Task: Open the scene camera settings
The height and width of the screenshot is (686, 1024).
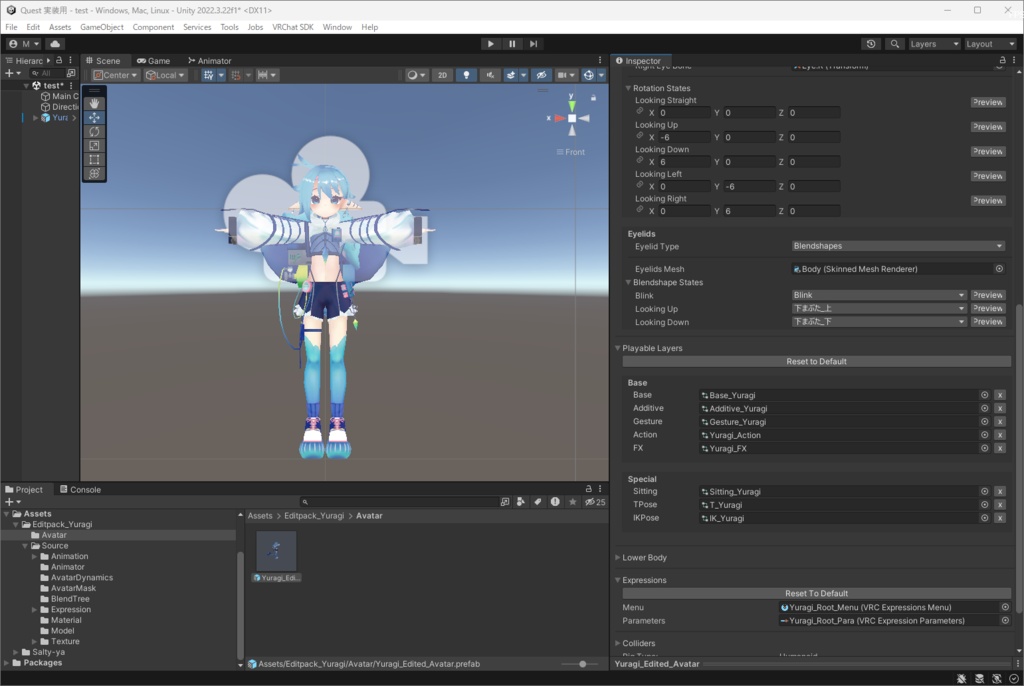Action: (x=564, y=75)
